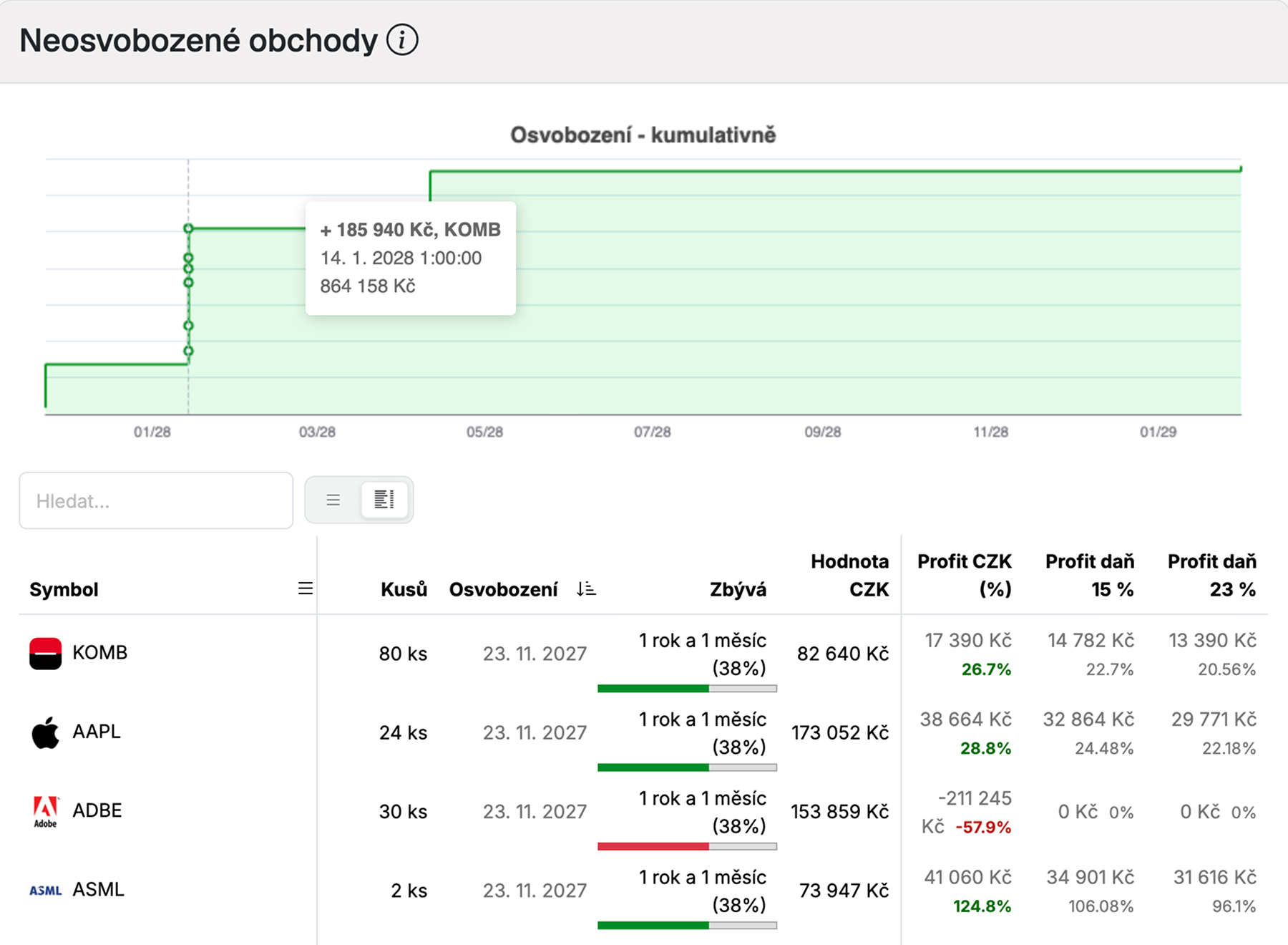Click the red ADBE progress bar

687,846
